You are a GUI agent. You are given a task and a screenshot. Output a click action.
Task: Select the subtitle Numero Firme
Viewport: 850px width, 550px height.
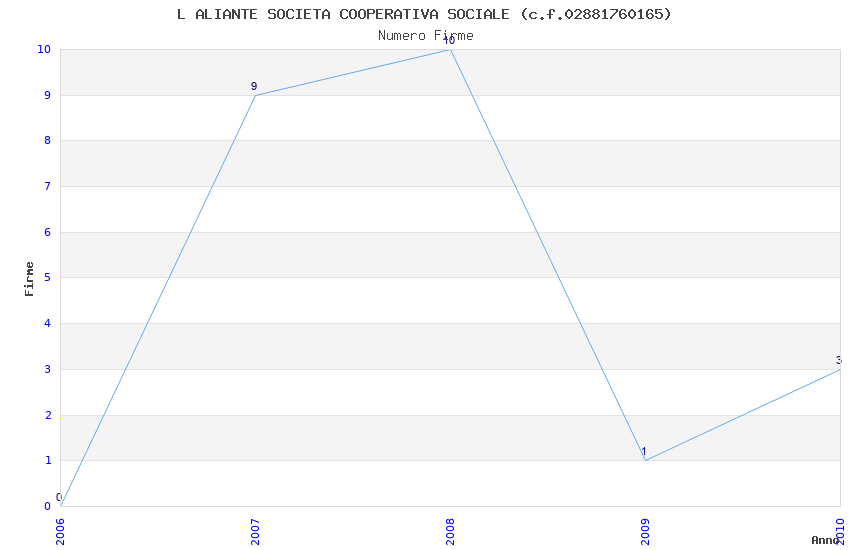[x=426, y=36]
